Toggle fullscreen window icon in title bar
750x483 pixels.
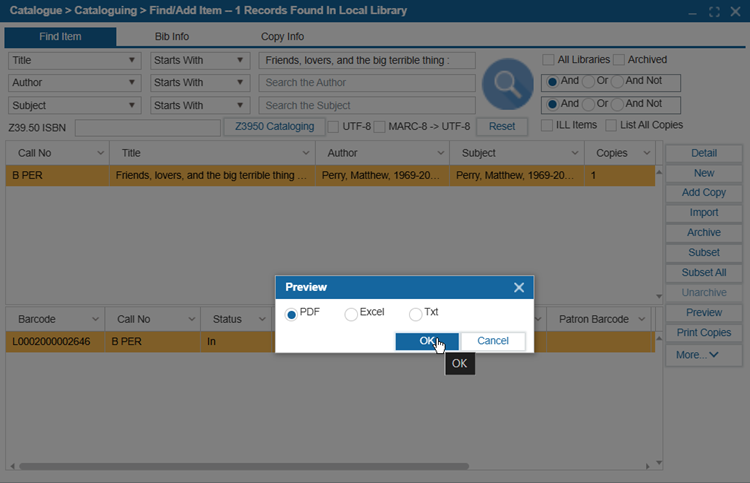tap(714, 12)
